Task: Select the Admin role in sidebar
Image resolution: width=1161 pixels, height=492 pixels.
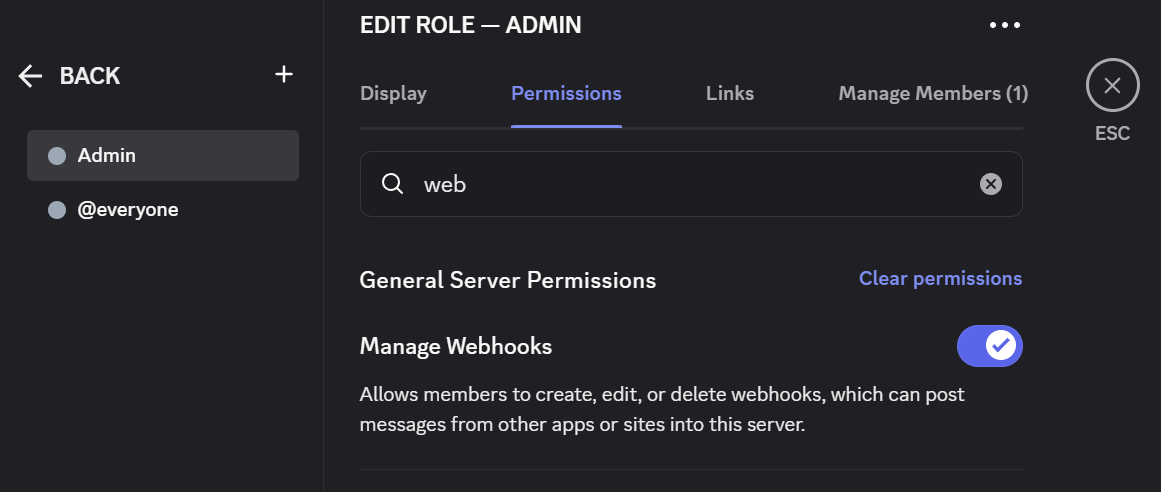Action: [163, 156]
